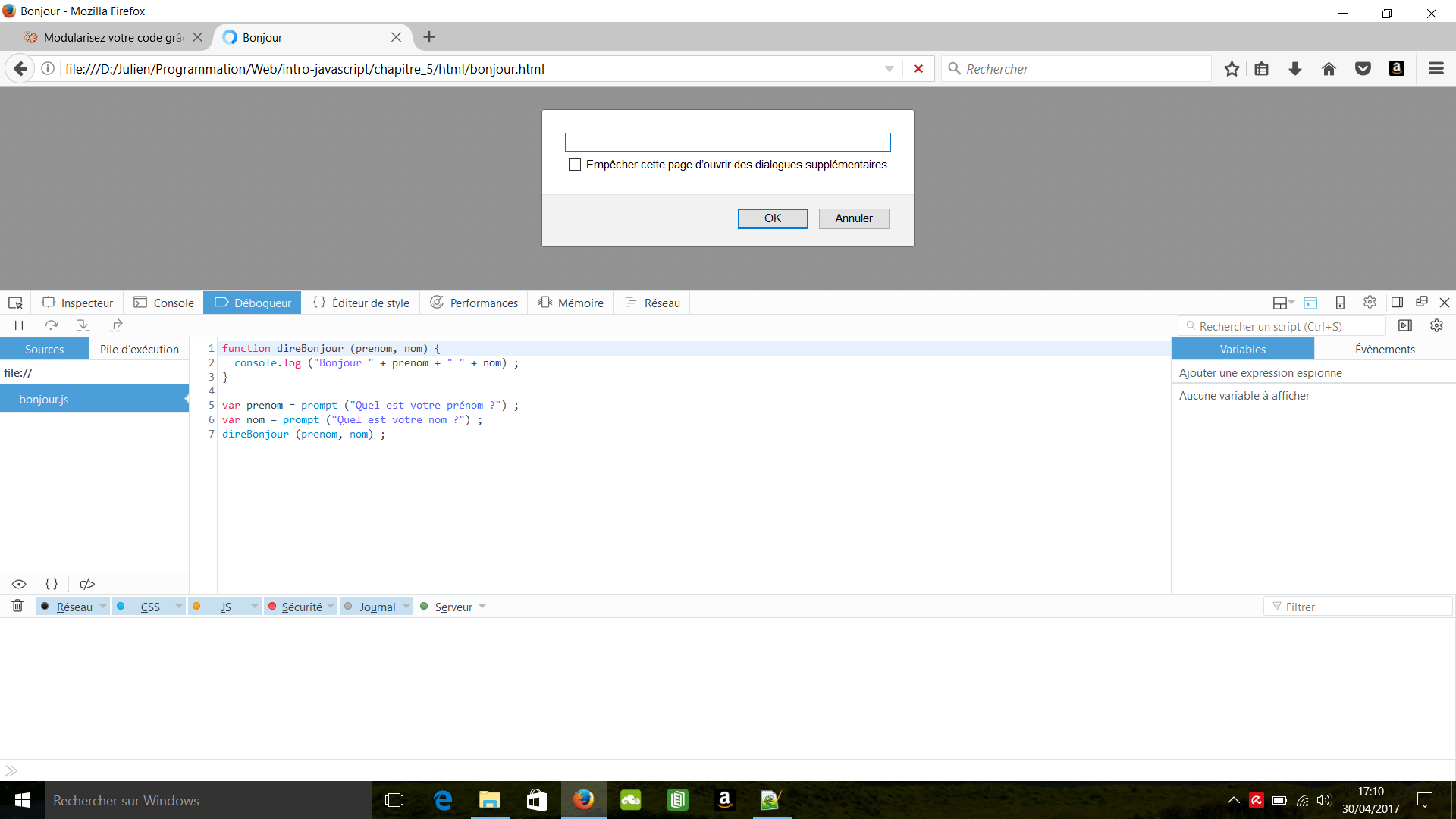The width and height of the screenshot is (1456, 819).
Task: Click the Resume/Pause execution icon in debugger
Action: click(18, 325)
